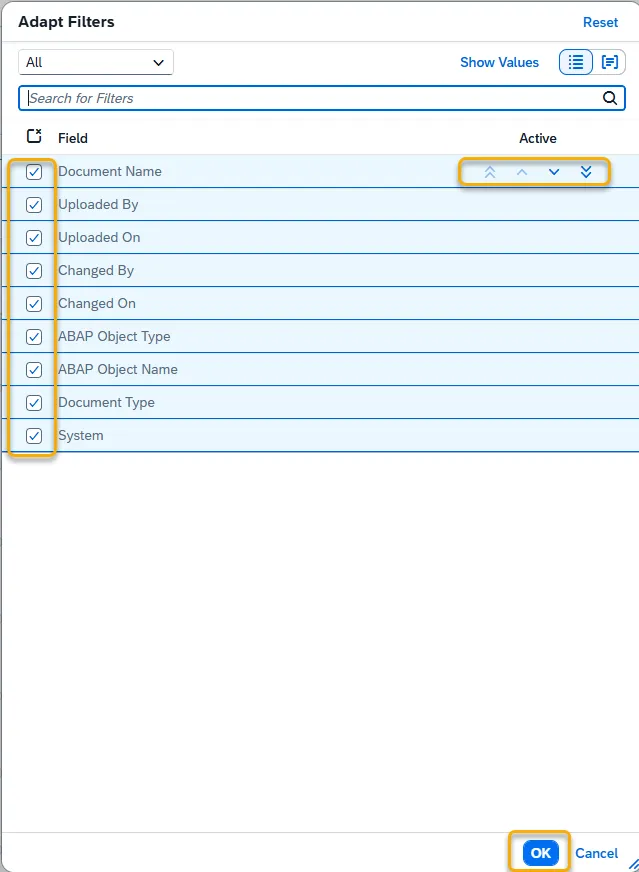The height and width of the screenshot is (872, 639).
Task: Click the Reset link
Action: pyautogui.click(x=600, y=22)
